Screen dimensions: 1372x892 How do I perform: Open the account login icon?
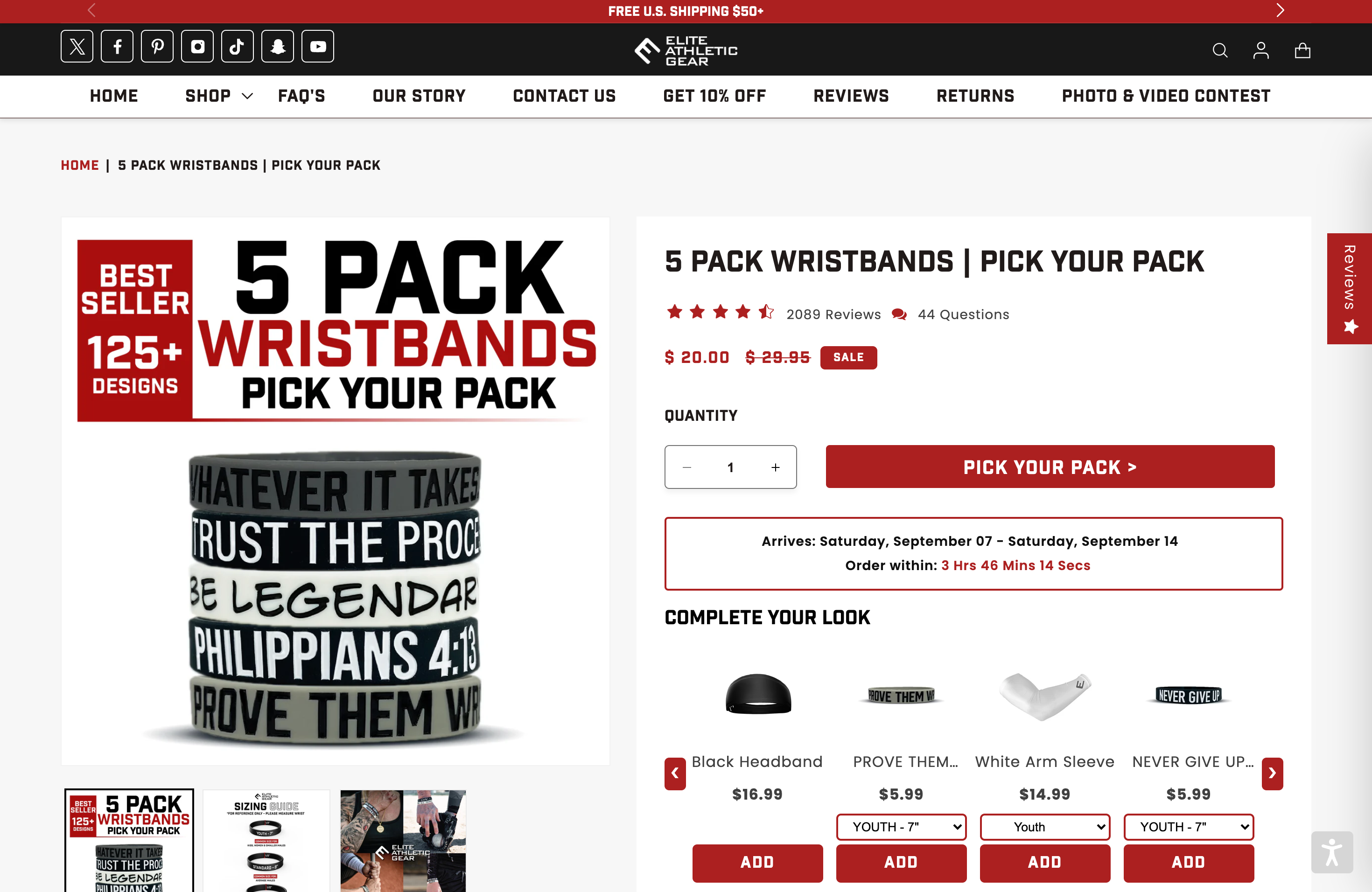(1261, 51)
